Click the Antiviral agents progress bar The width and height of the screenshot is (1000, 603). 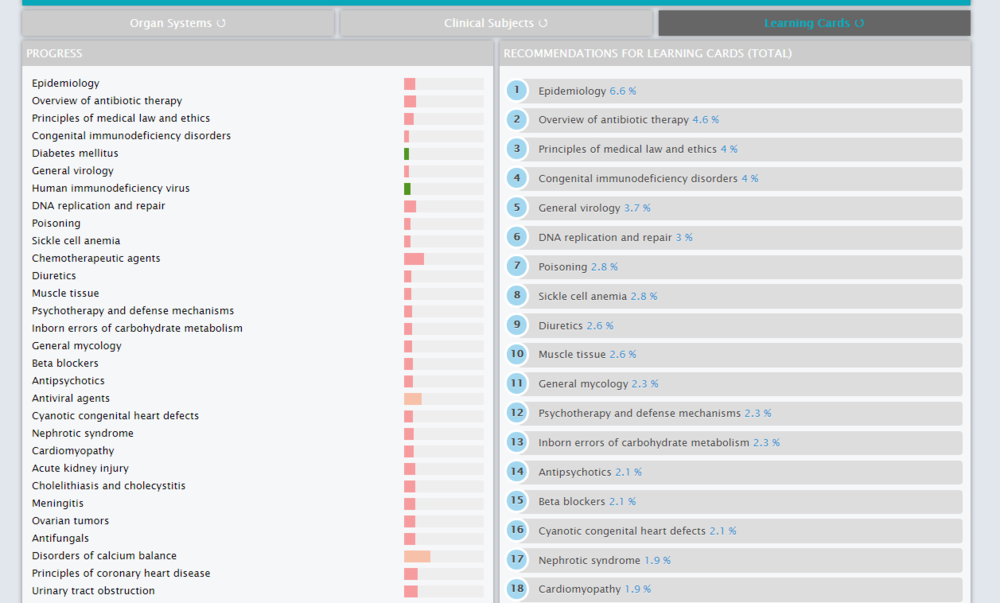coord(443,399)
